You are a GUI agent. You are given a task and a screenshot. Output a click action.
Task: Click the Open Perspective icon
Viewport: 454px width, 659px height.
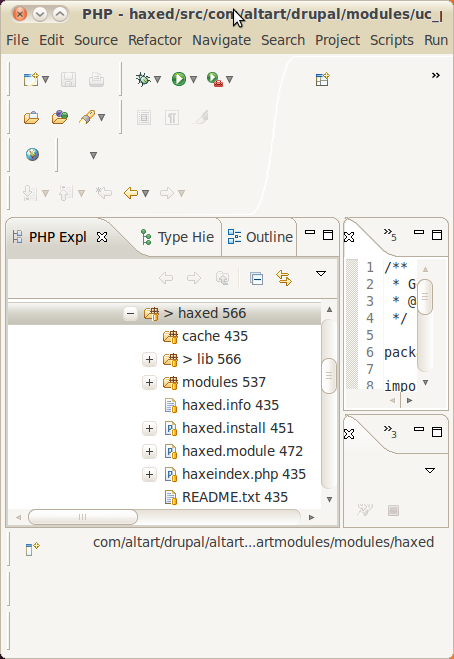point(322,79)
